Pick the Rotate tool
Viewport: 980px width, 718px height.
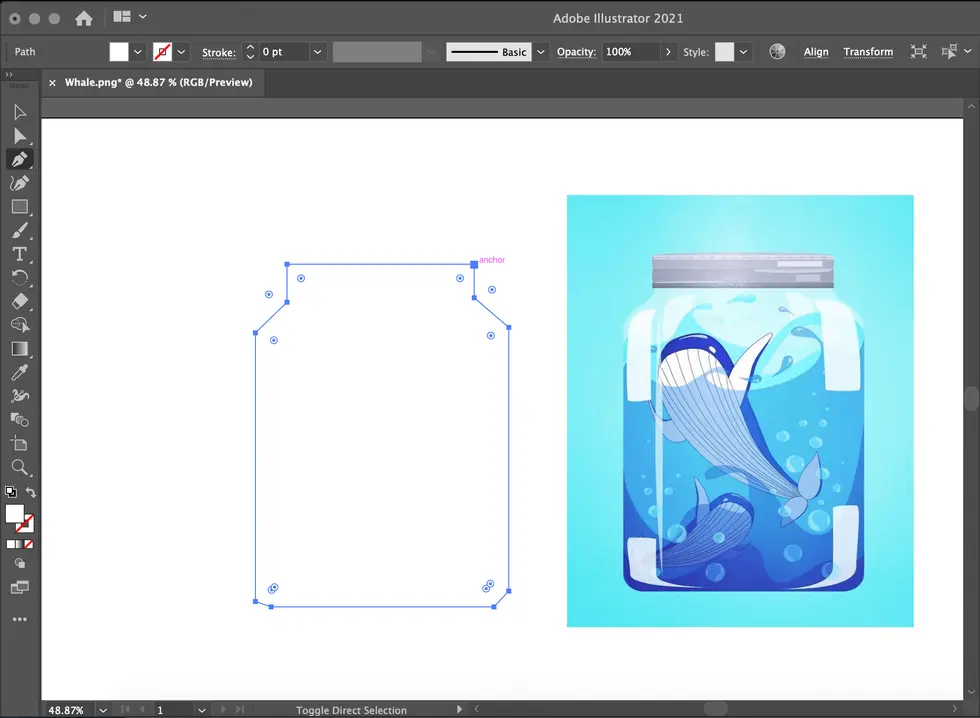click(19, 278)
